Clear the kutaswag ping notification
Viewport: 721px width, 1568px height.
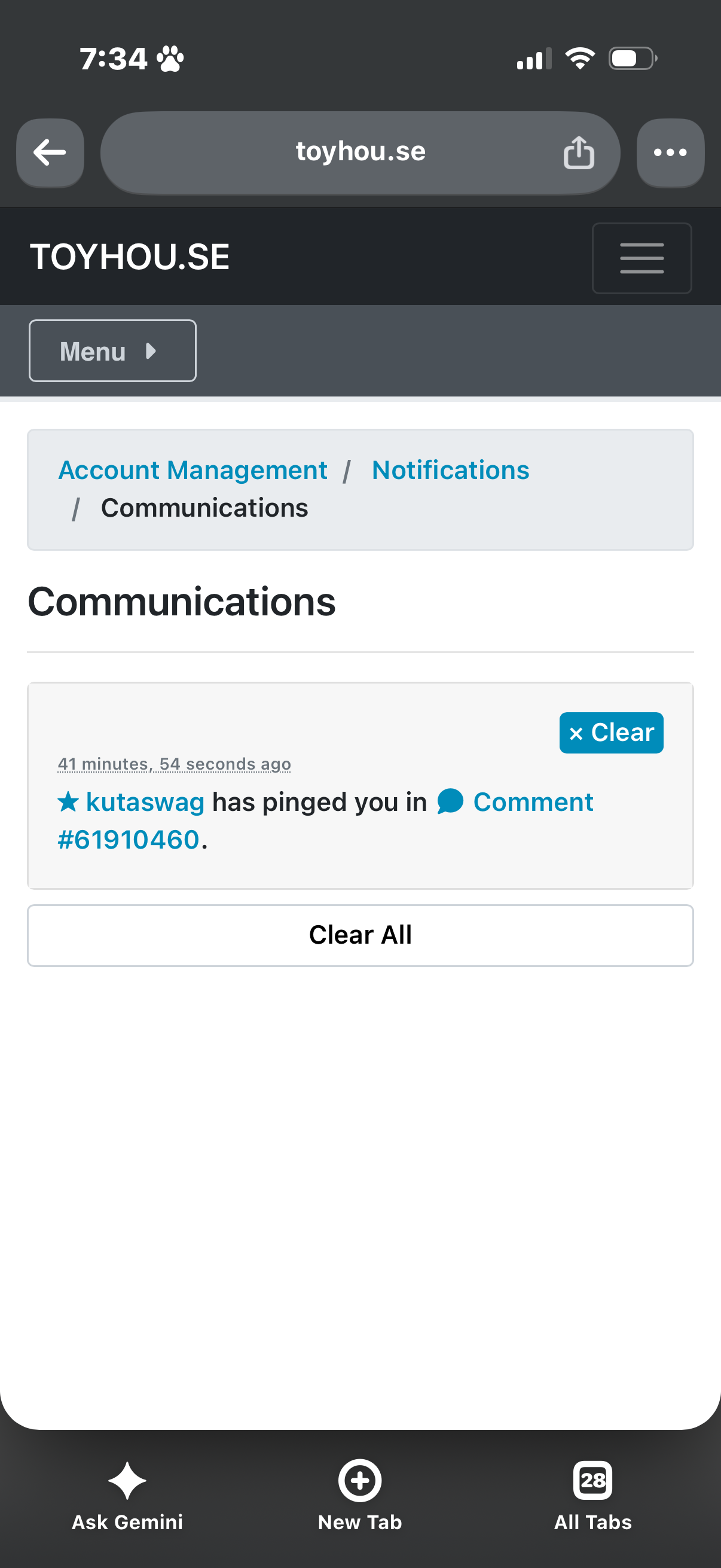pyautogui.click(x=611, y=732)
